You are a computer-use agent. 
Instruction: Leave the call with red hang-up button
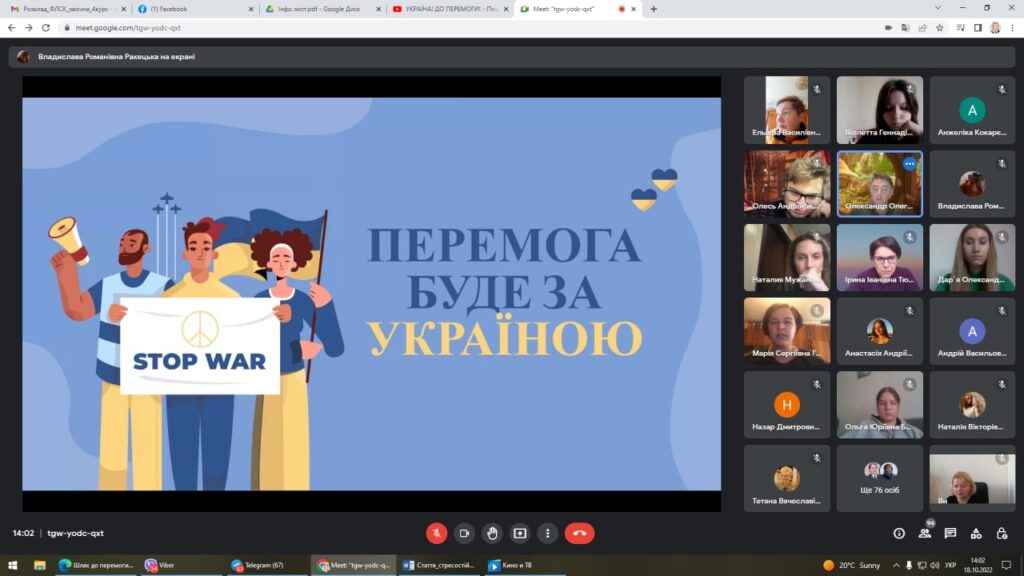[579, 533]
